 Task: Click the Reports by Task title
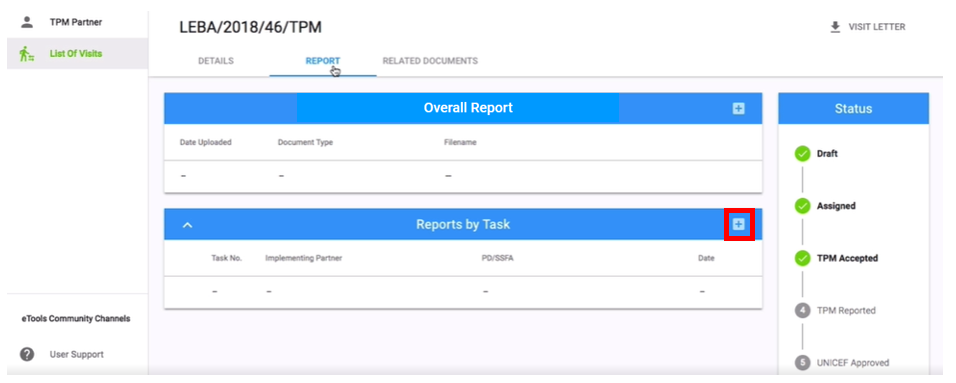463,224
